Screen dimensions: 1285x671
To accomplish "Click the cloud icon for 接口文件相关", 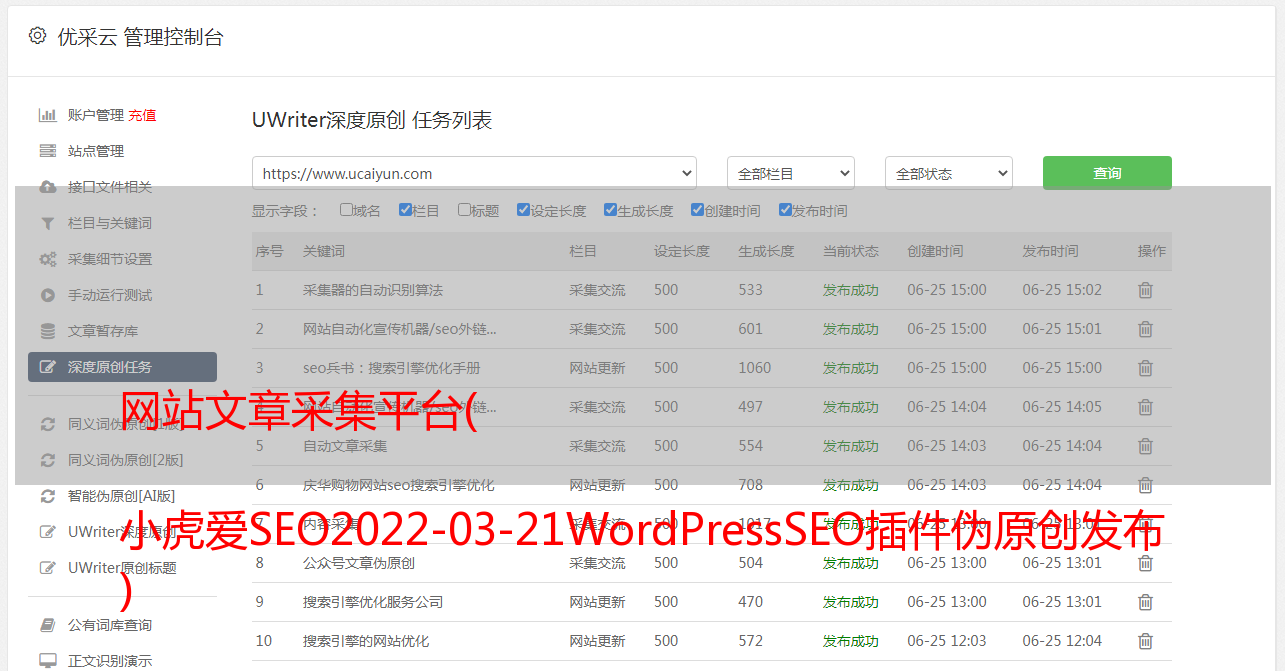I will [x=47, y=187].
